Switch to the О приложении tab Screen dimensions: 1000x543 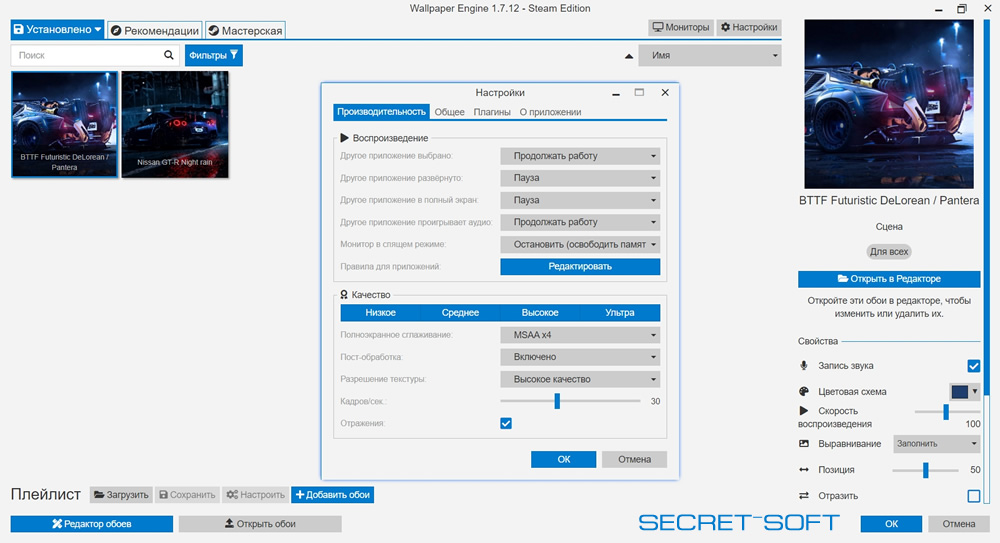click(x=550, y=112)
